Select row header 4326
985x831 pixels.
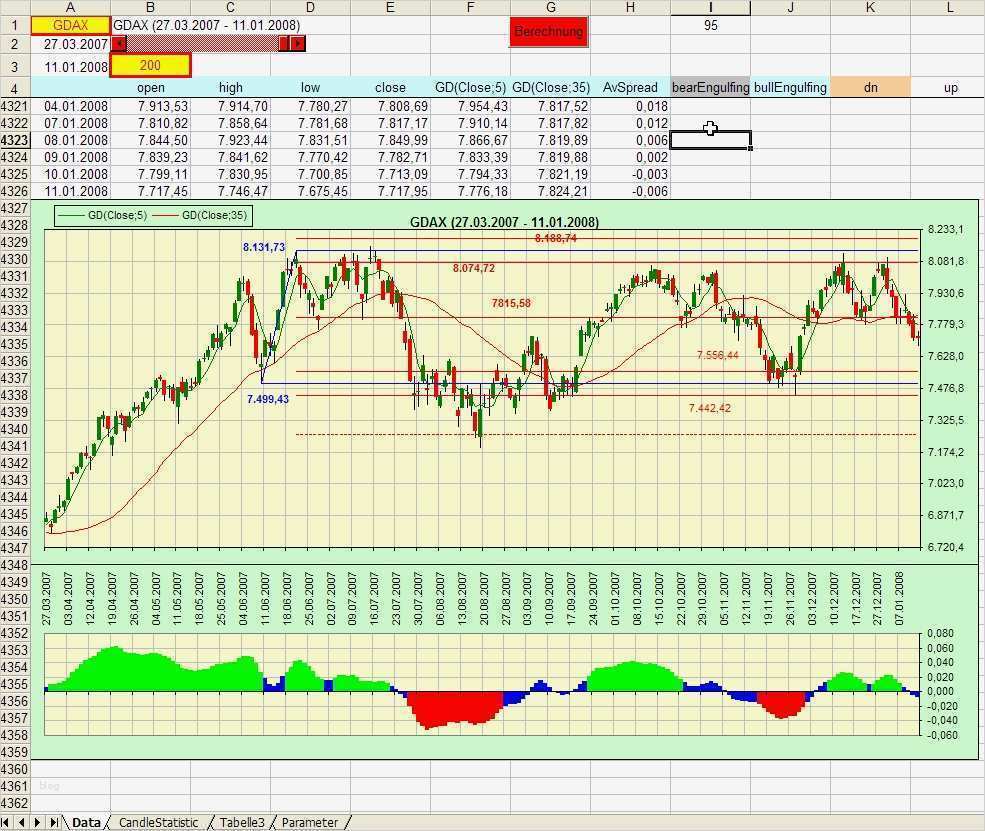14,191
